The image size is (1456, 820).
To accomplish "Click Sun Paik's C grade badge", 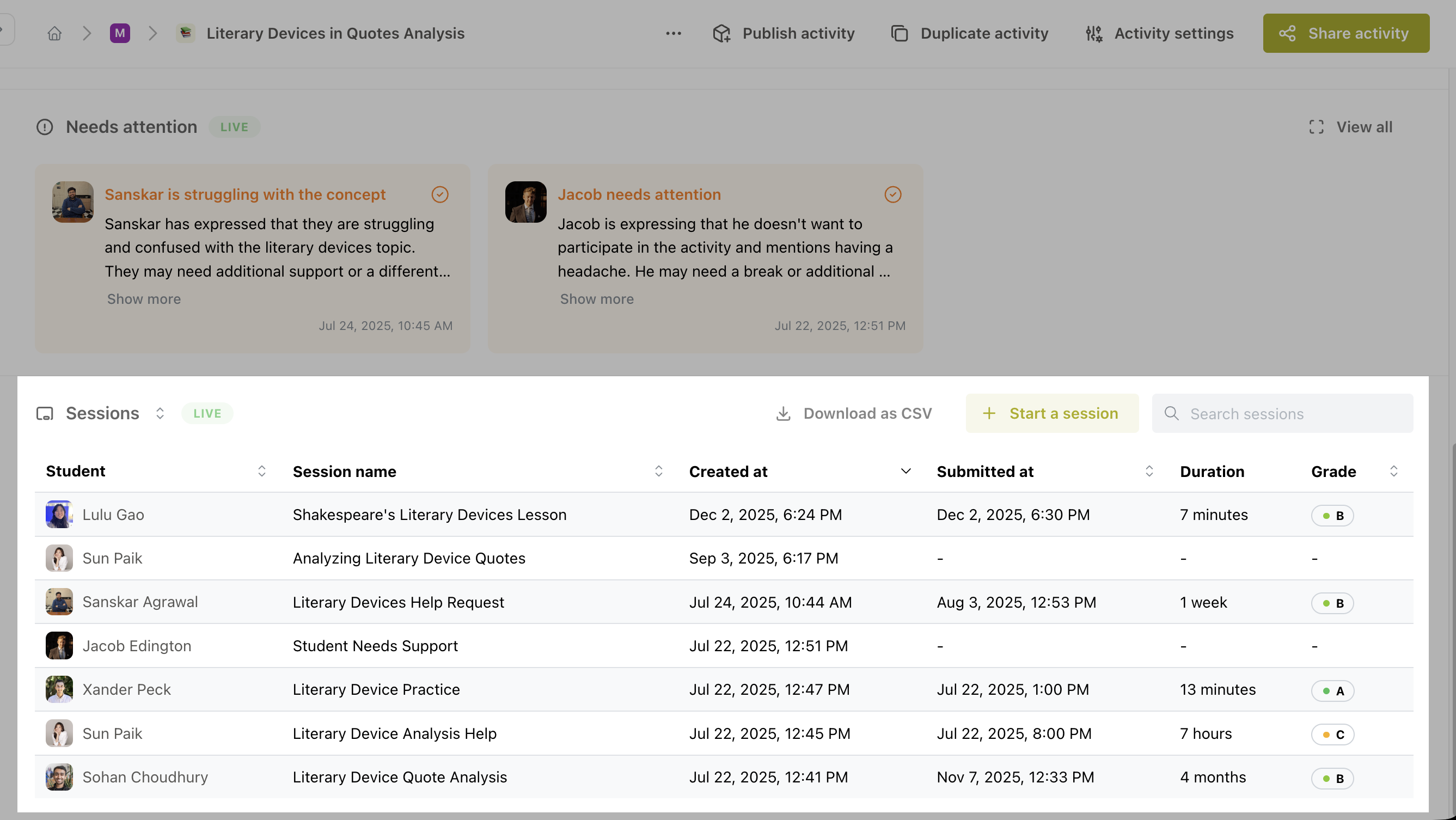I will 1332,735.
